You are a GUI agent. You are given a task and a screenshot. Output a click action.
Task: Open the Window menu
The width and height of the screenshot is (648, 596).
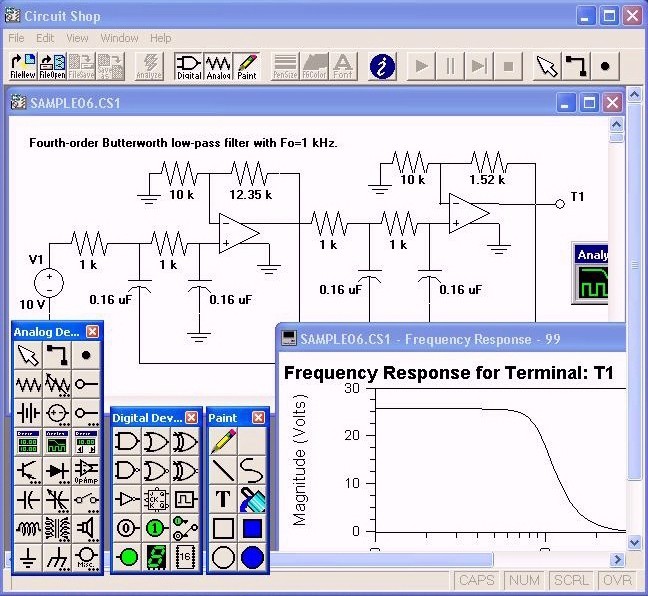click(119, 38)
